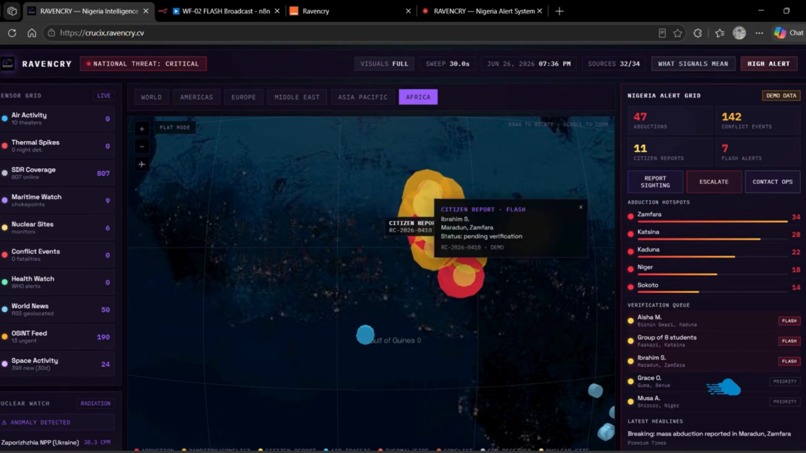This screenshot has width=806, height=453.
Task: Toggle Flat Mode on the map
Action: tap(175, 128)
